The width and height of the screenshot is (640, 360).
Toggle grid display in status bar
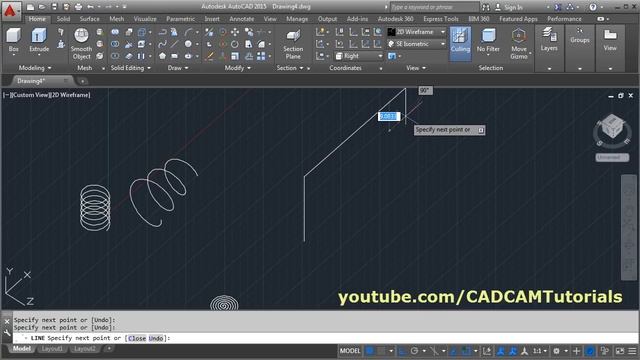(369, 351)
